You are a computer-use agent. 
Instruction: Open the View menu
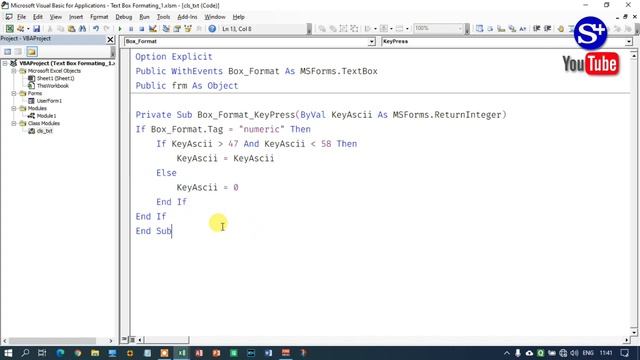click(x=56, y=17)
